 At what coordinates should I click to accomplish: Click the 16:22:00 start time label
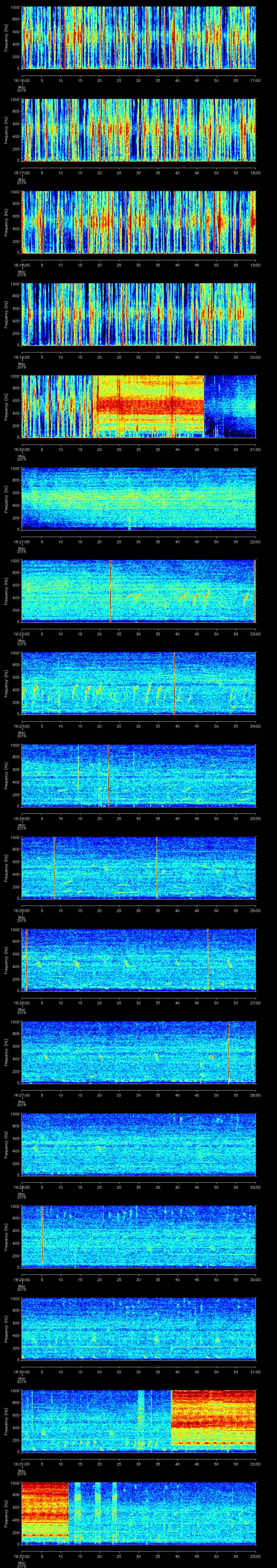click(21, 634)
